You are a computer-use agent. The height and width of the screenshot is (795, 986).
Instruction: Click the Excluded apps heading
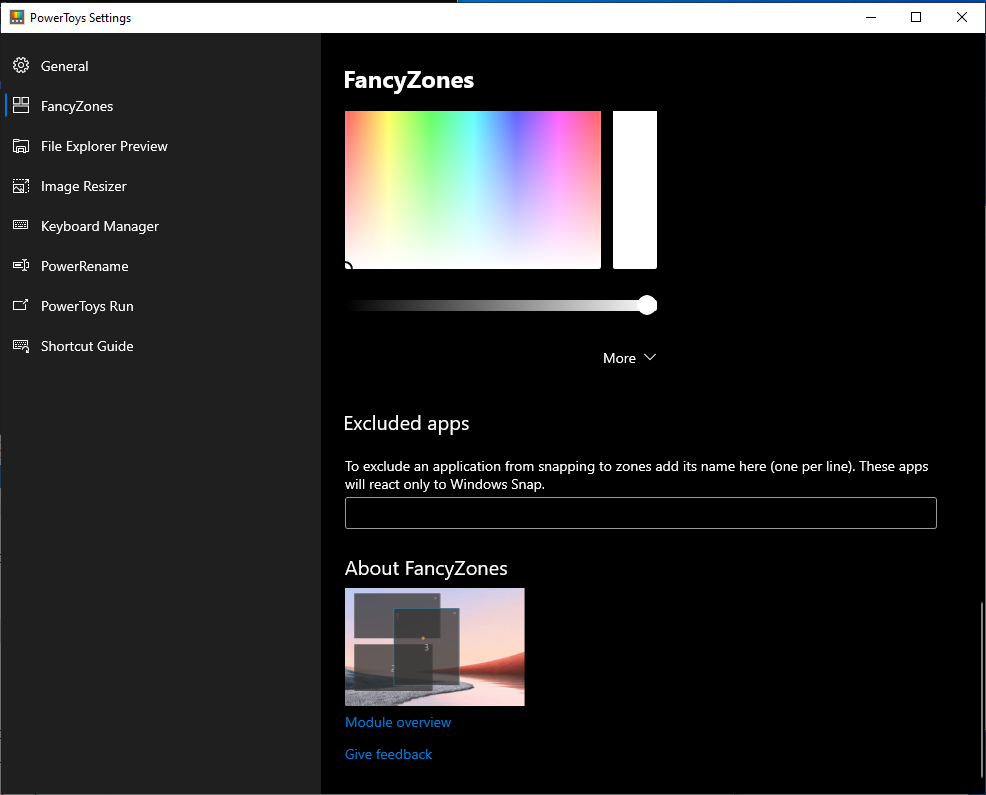(x=407, y=424)
